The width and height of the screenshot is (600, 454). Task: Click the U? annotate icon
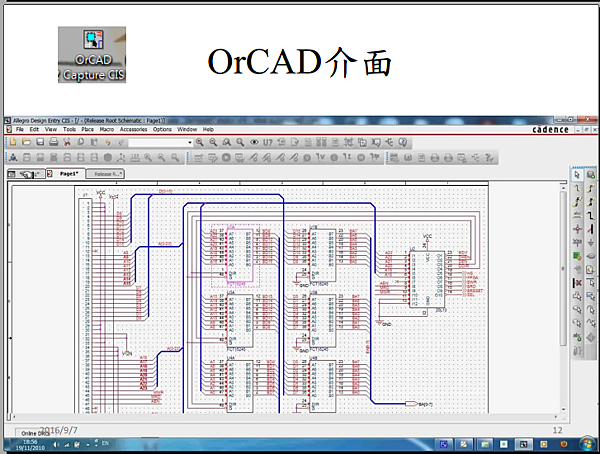267,142
